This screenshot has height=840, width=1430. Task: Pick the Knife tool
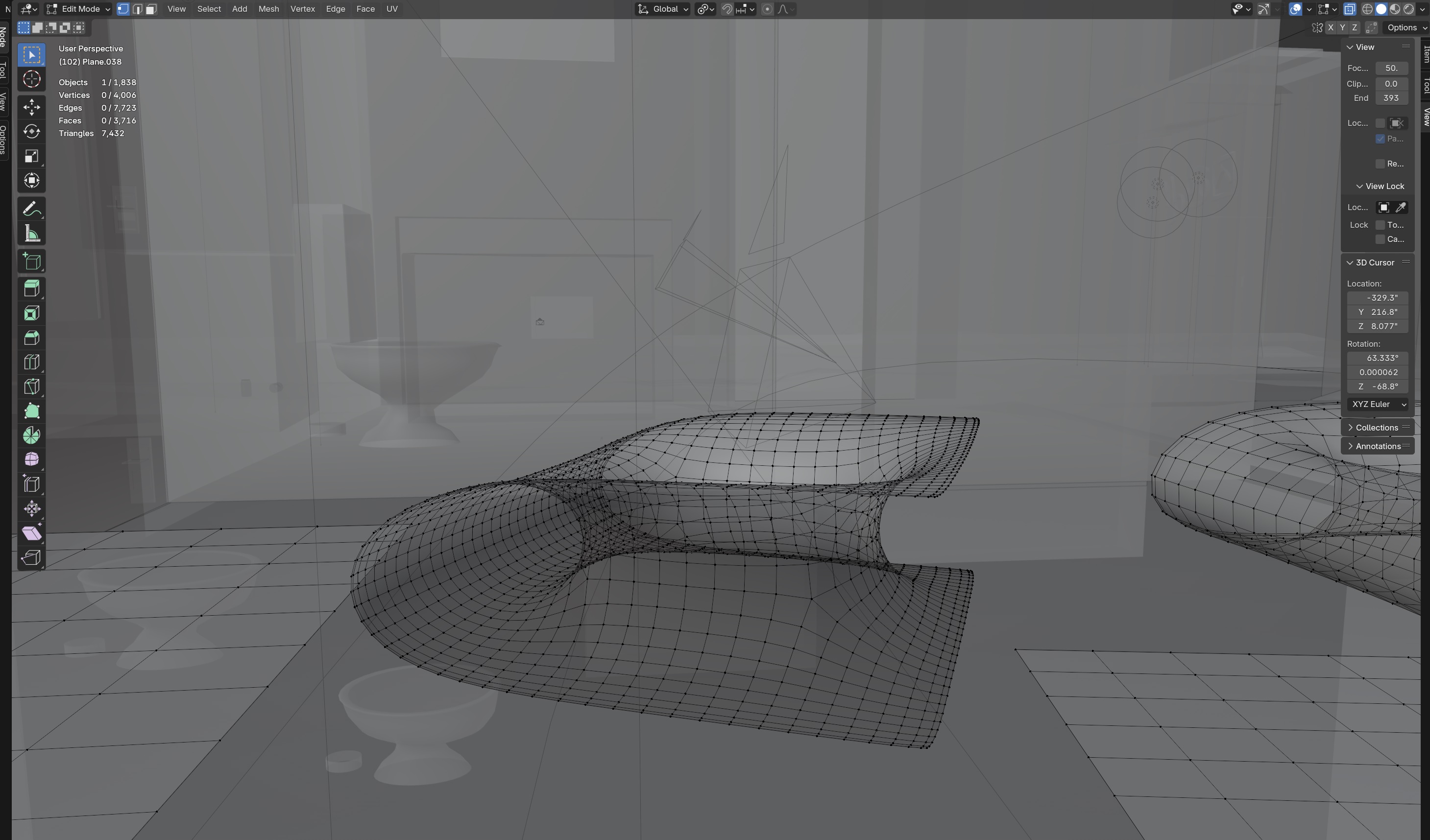coord(31,386)
